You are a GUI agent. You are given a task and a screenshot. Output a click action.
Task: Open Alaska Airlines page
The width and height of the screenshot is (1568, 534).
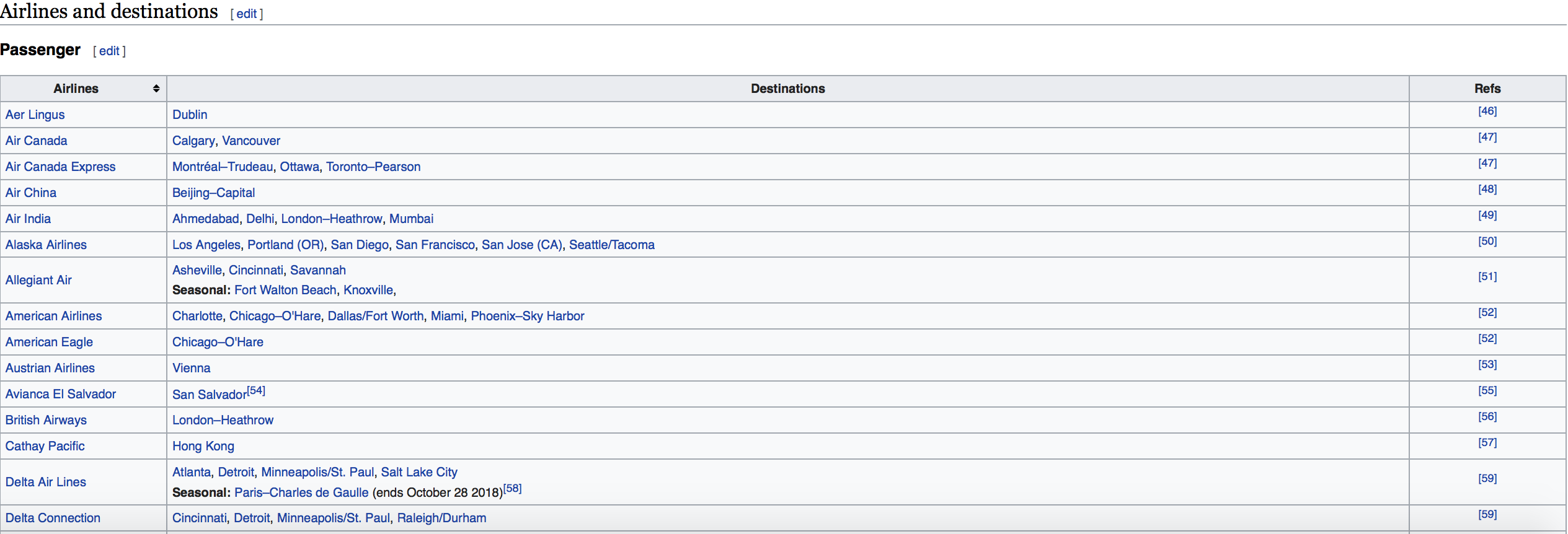(x=46, y=245)
